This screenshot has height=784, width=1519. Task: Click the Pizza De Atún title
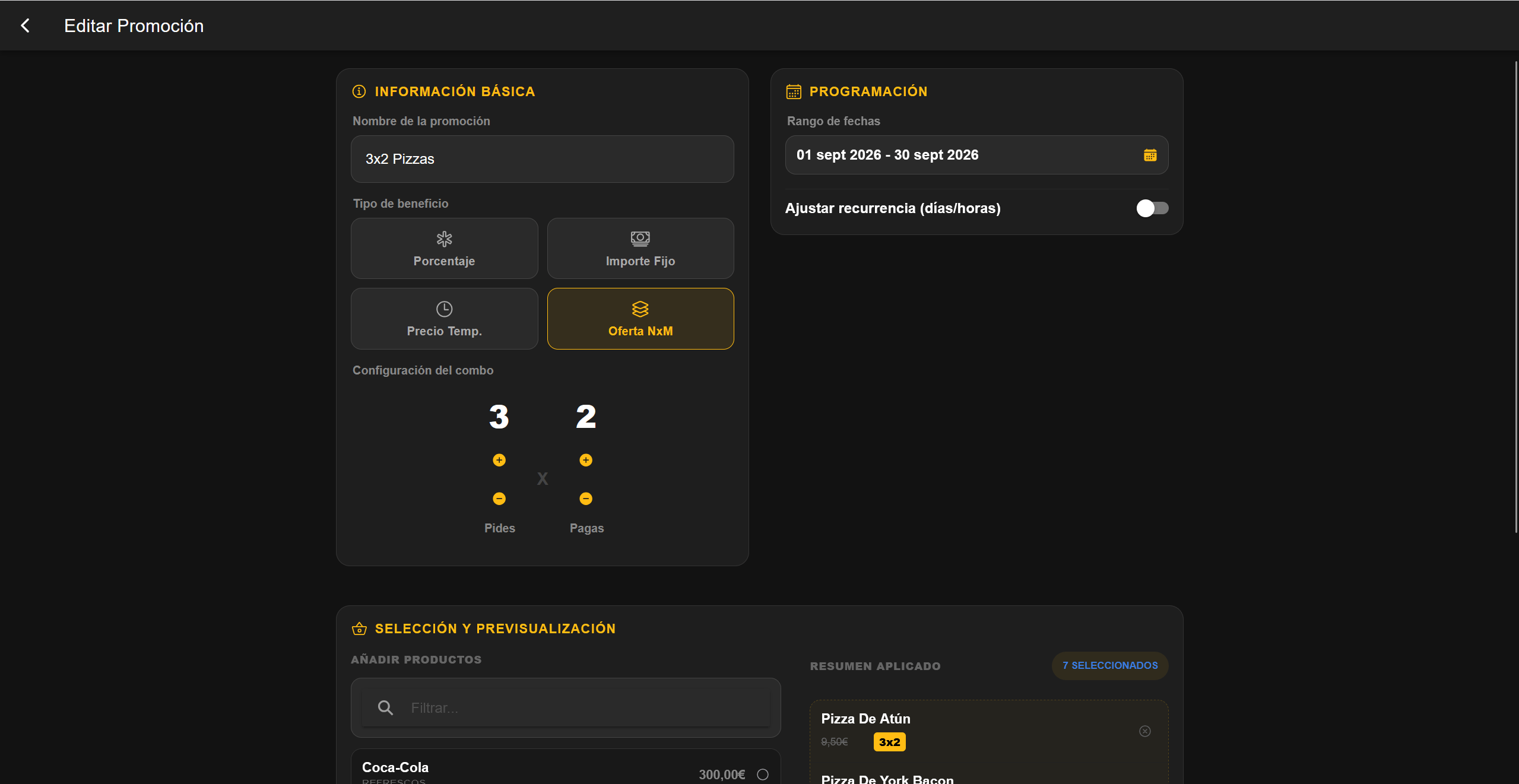pyautogui.click(x=865, y=719)
